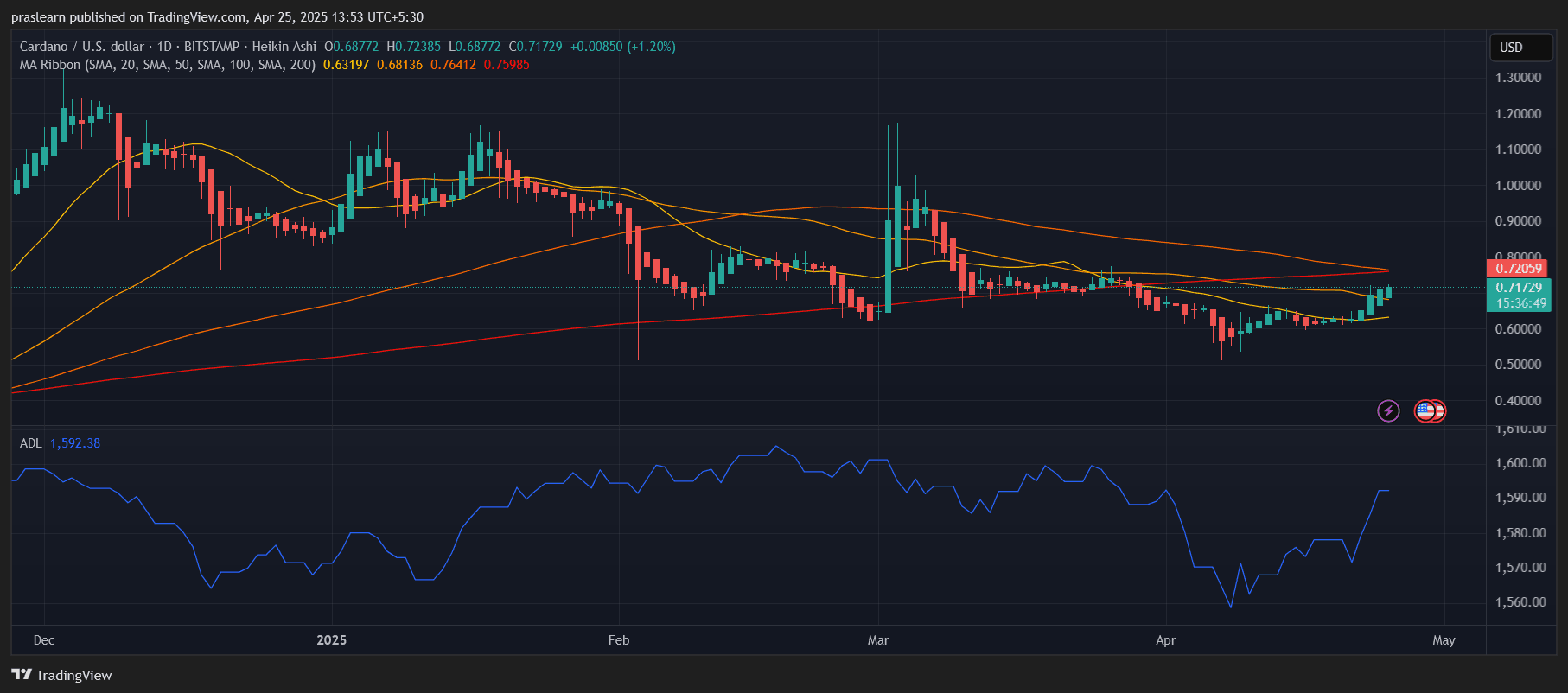1568x693 pixels.
Task: Click the ADL value 1,592.38
Action: [x=75, y=443]
